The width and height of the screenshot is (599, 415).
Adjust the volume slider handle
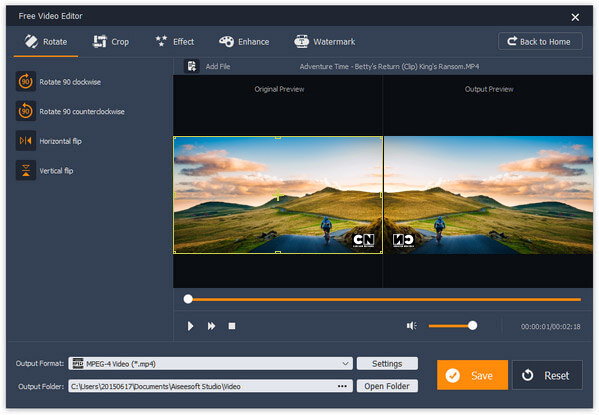coord(473,326)
